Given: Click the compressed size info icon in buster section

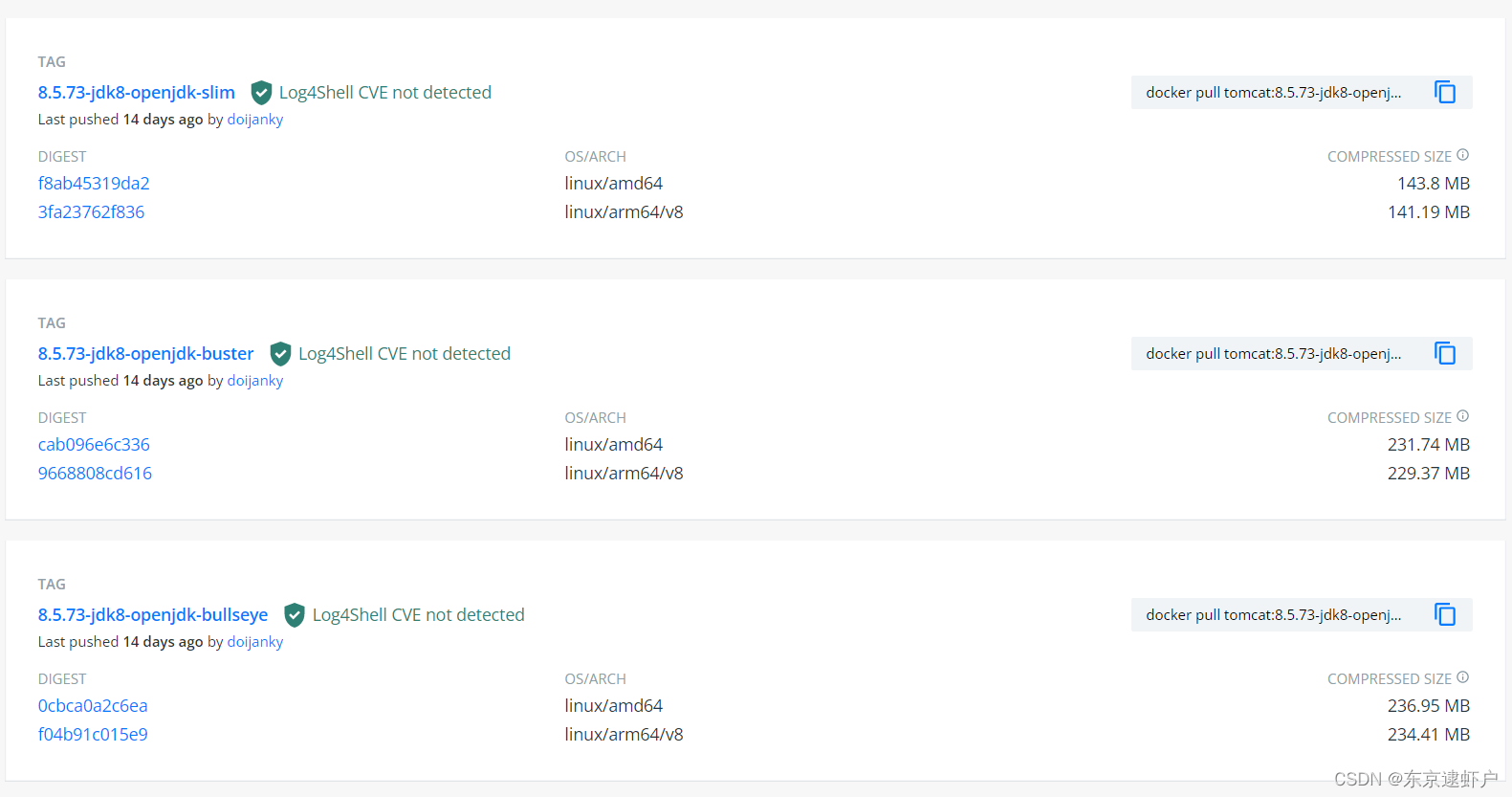Looking at the screenshot, I should [1462, 416].
